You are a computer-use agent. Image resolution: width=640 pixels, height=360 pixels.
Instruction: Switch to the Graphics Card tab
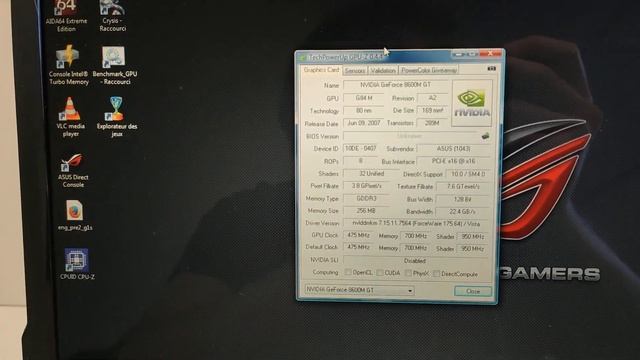pos(321,70)
